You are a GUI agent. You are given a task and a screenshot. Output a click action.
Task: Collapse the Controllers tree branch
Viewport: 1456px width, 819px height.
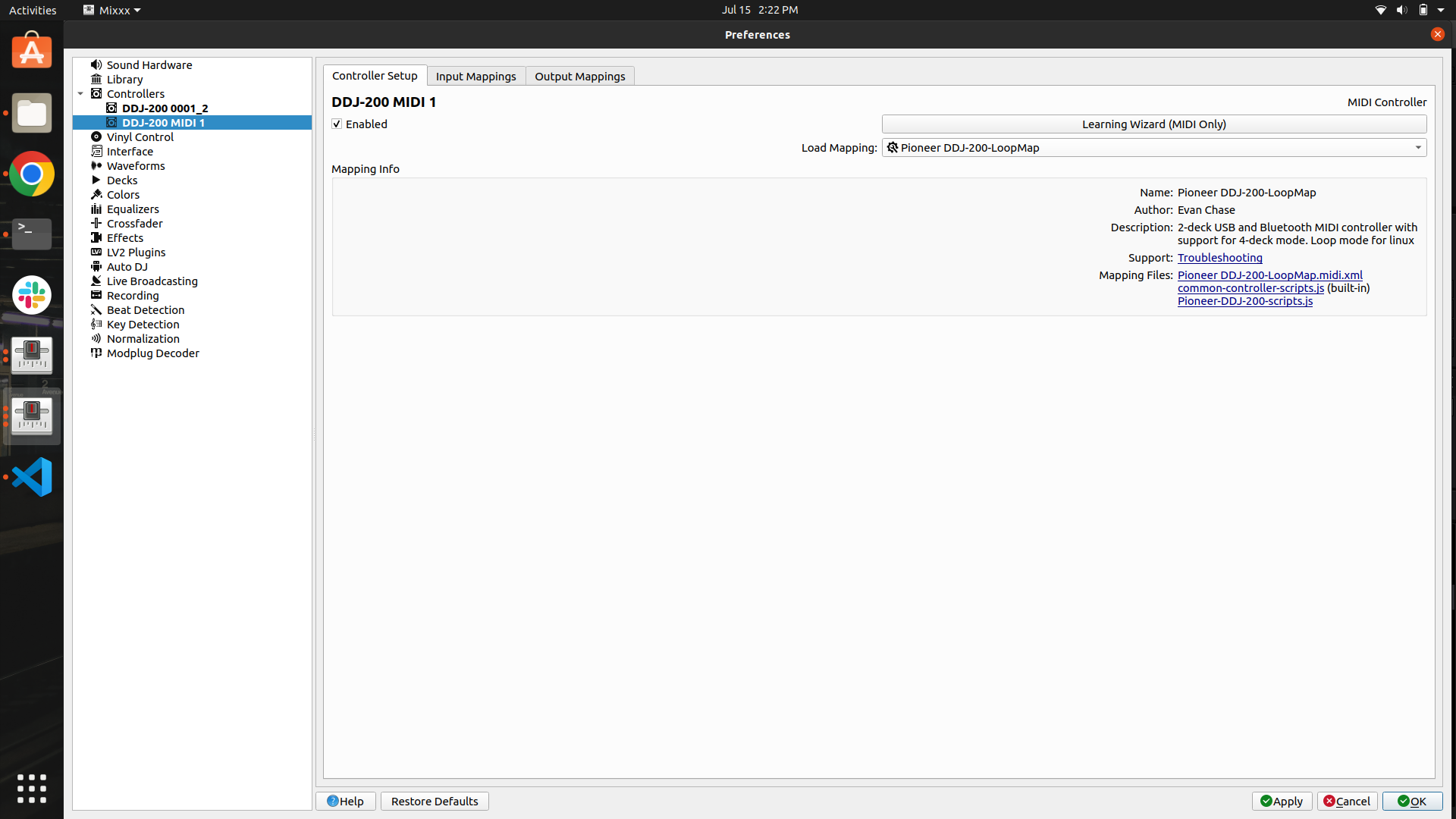[80, 93]
